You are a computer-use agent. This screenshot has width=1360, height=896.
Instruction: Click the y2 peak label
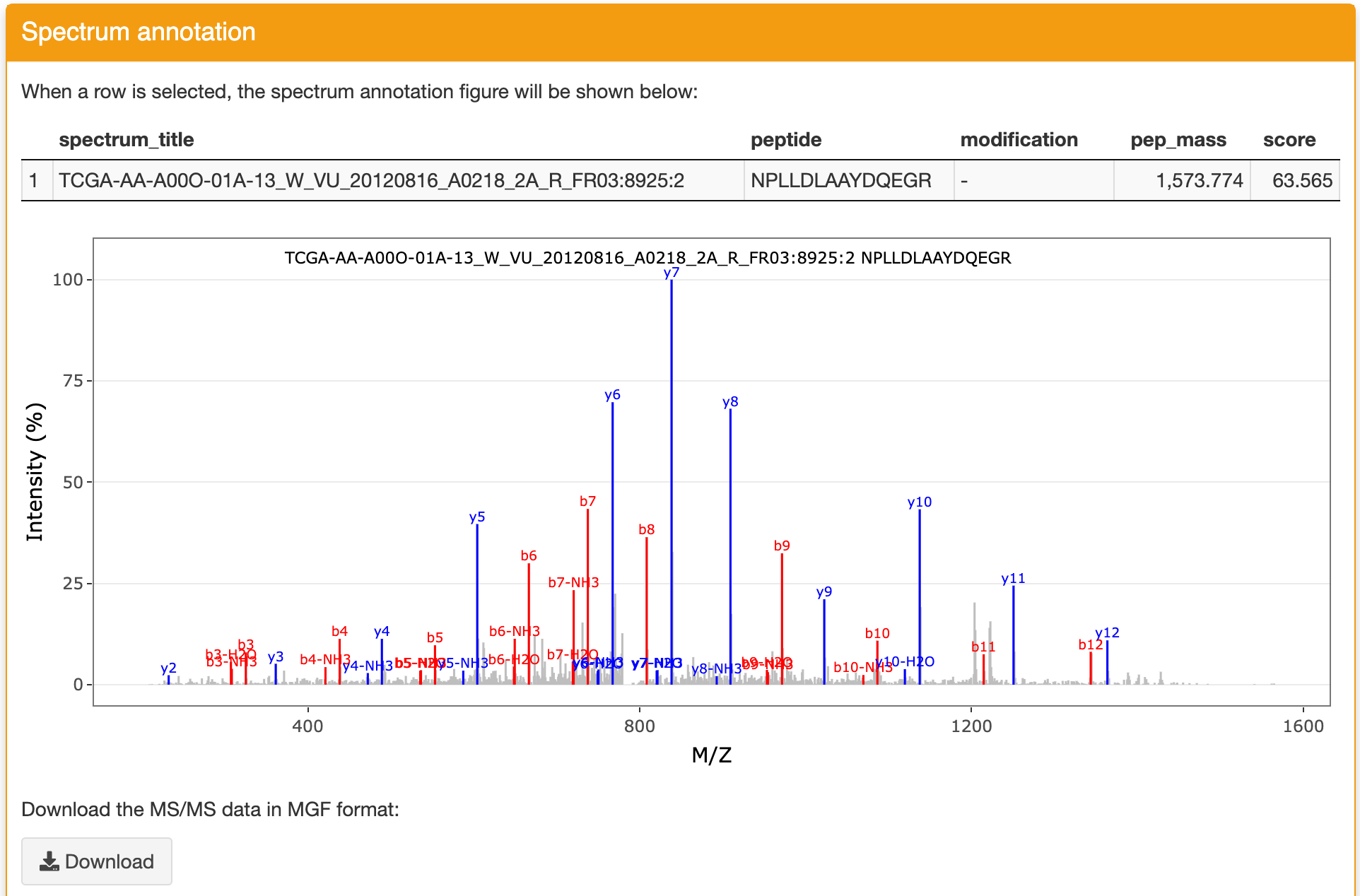(168, 668)
